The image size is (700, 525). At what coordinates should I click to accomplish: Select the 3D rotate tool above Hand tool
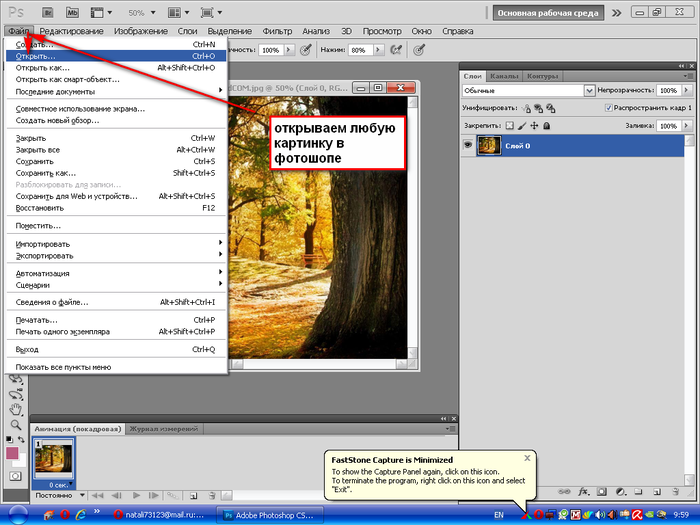point(16,394)
